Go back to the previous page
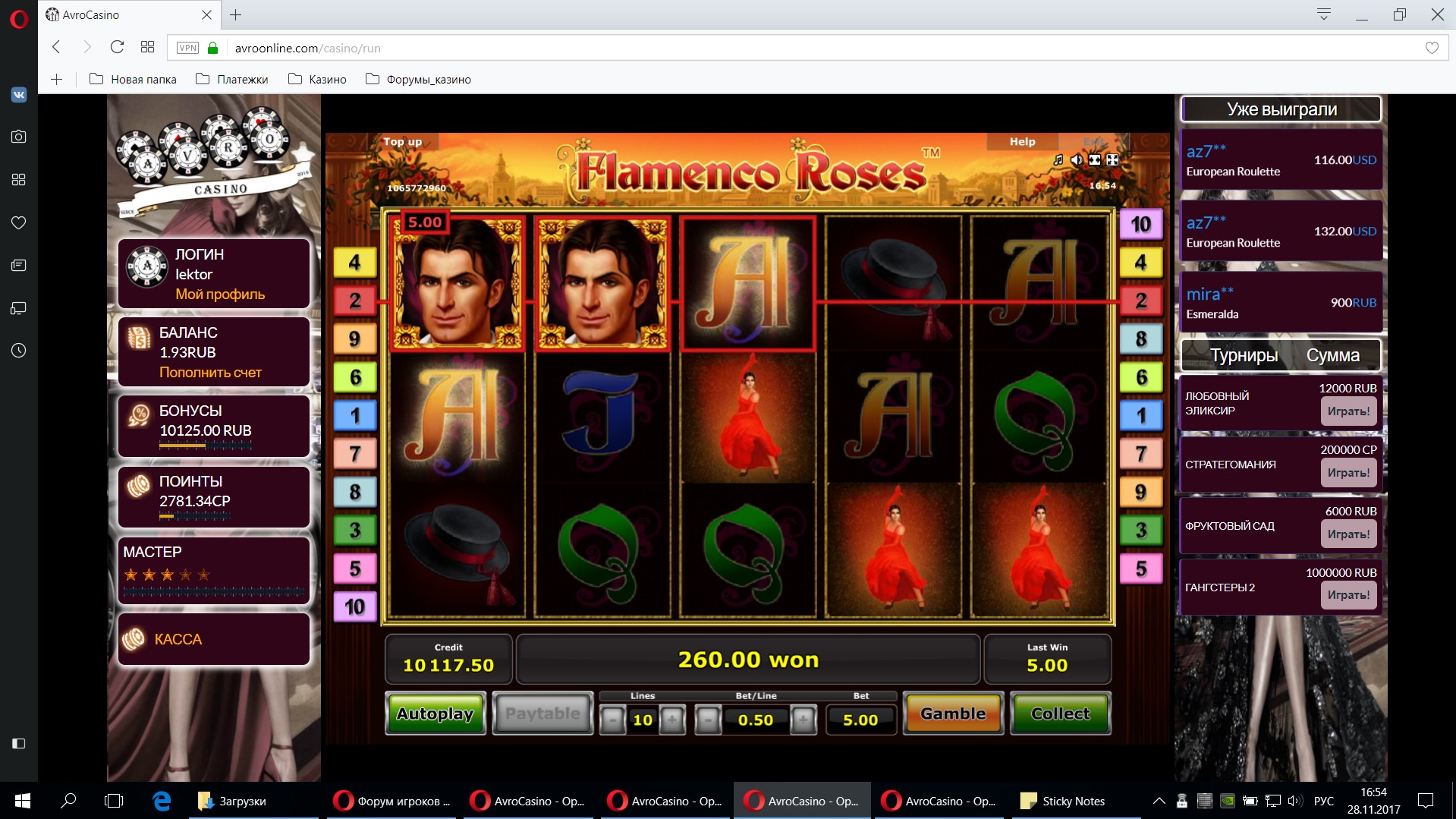This screenshot has width=1456, height=819. point(56,47)
